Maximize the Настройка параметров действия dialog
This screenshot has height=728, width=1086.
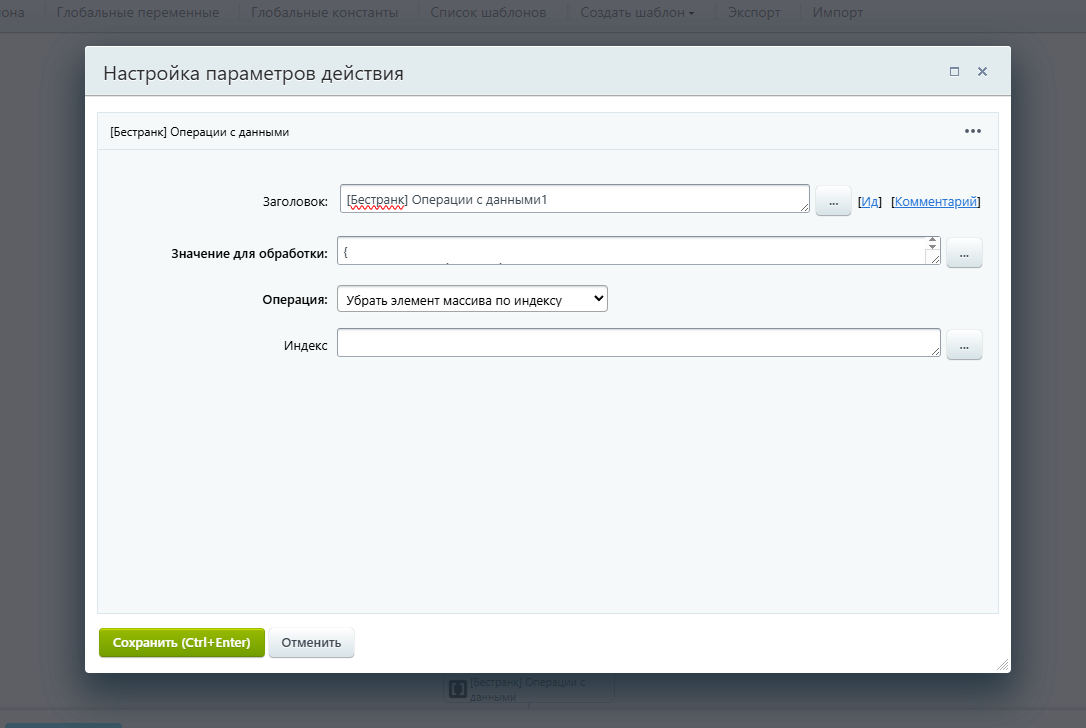(x=953, y=71)
